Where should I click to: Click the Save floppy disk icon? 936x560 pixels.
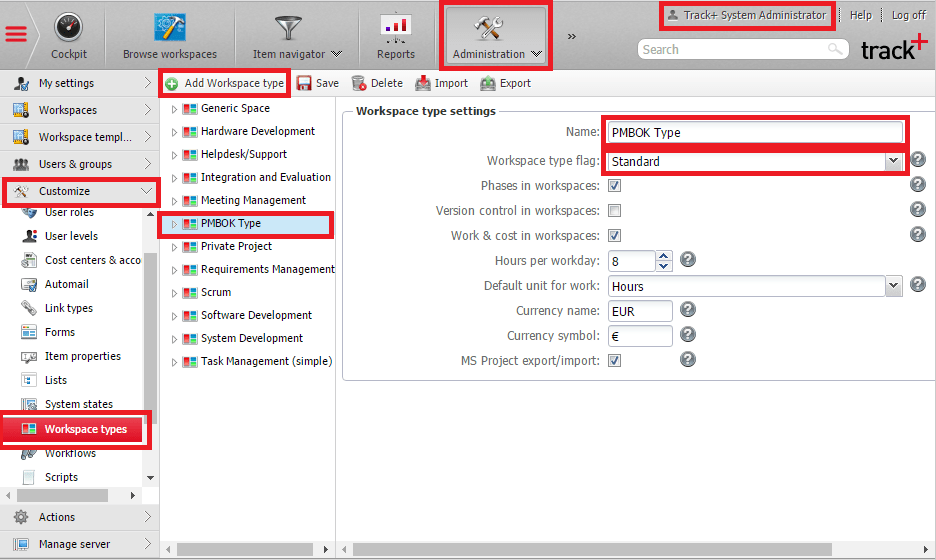point(304,83)
